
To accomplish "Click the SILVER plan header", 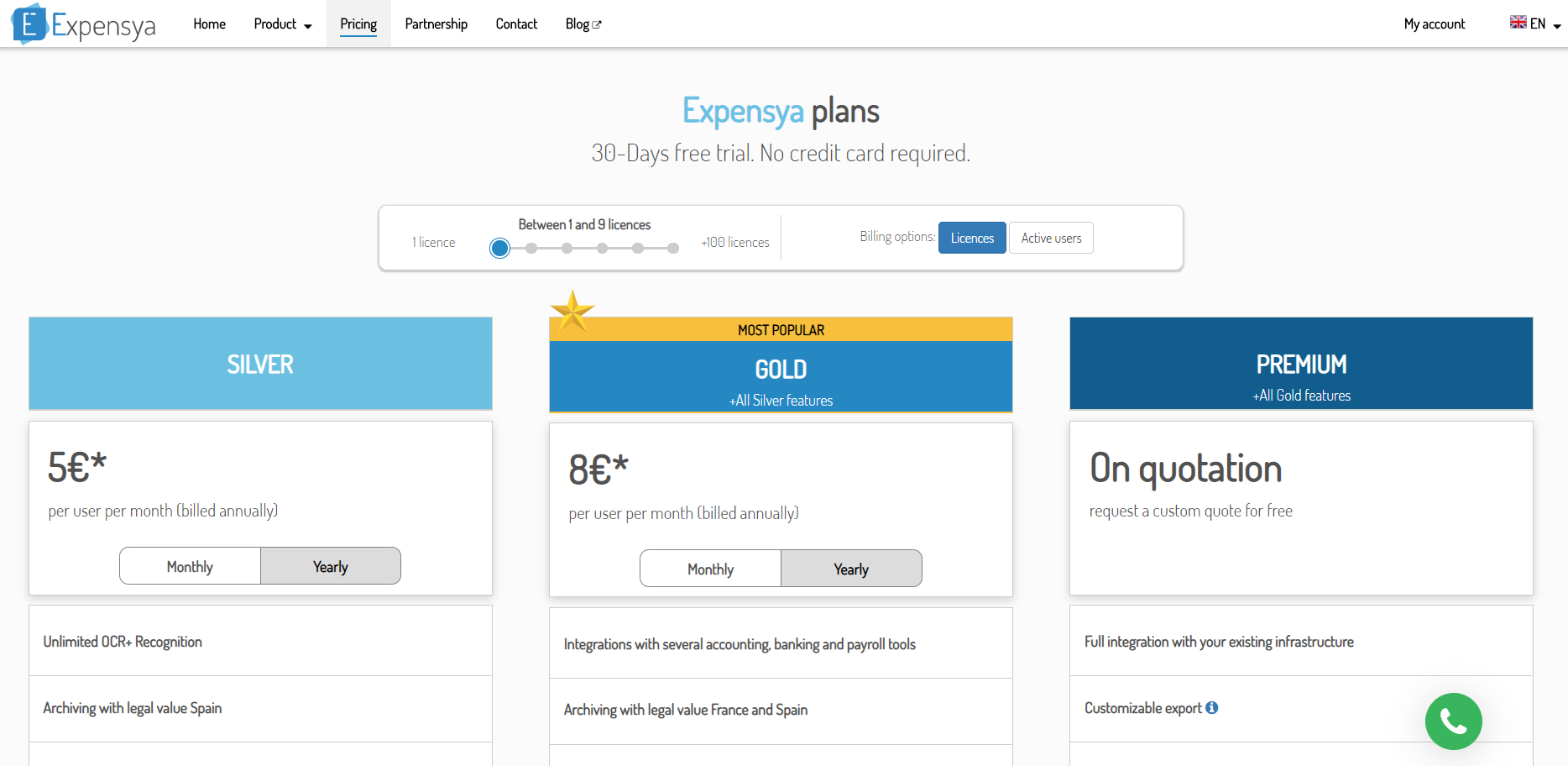I will [260, 364].
